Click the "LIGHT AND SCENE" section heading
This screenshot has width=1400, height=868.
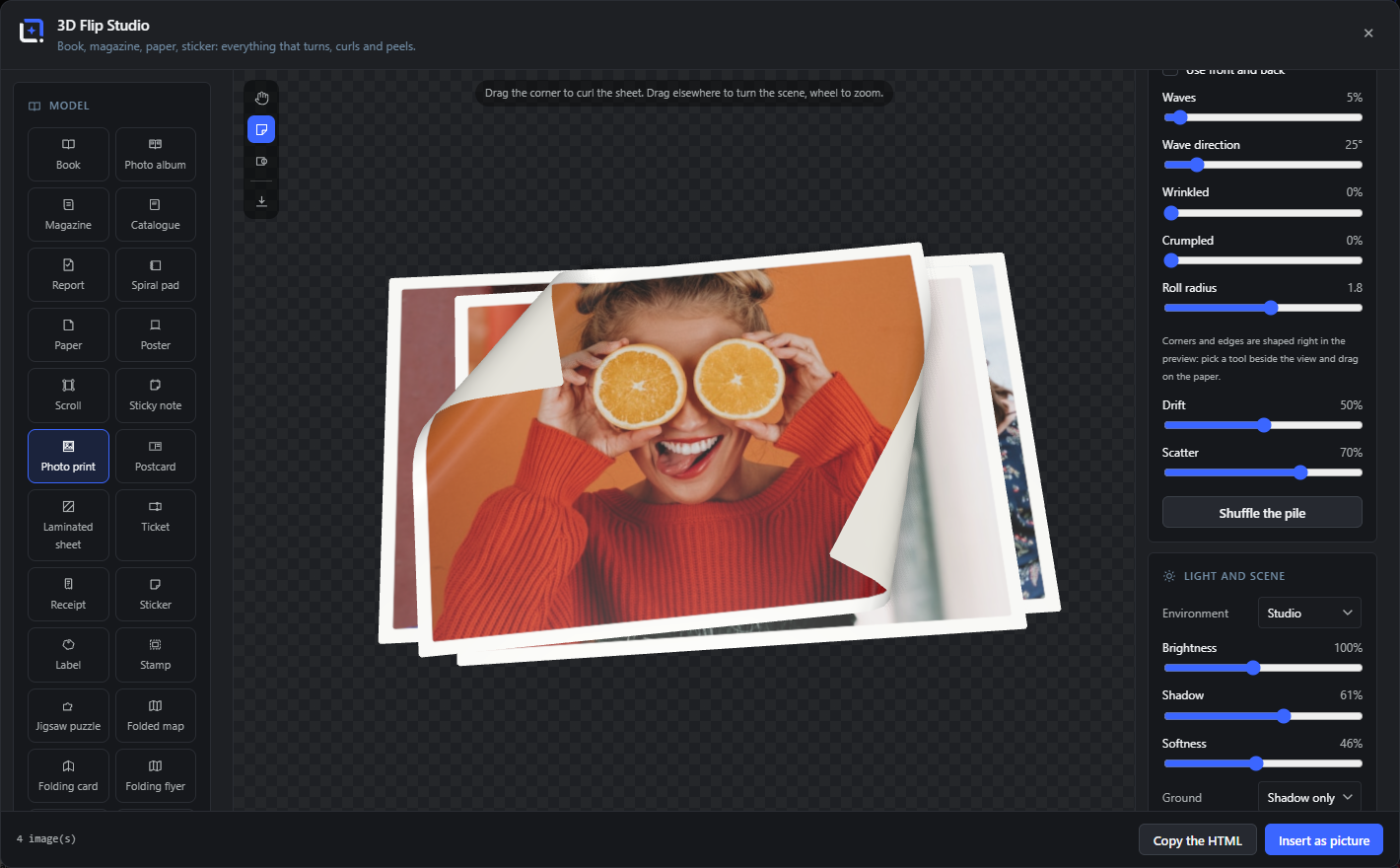(1234, 576)
